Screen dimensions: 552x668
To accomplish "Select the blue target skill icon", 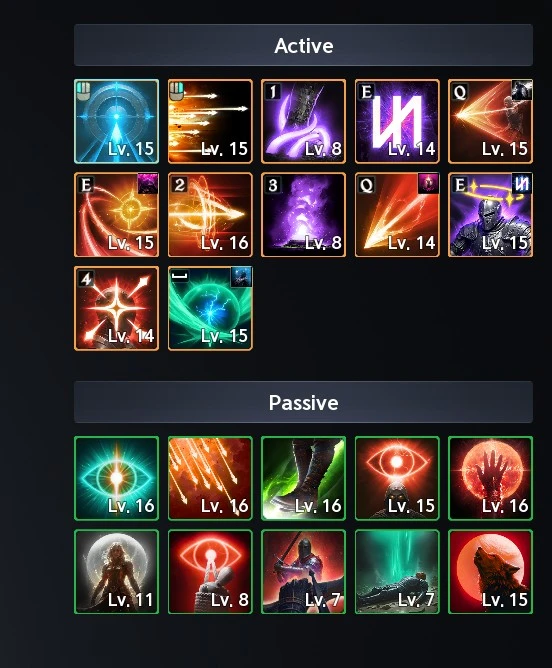I will click(116, 121).
